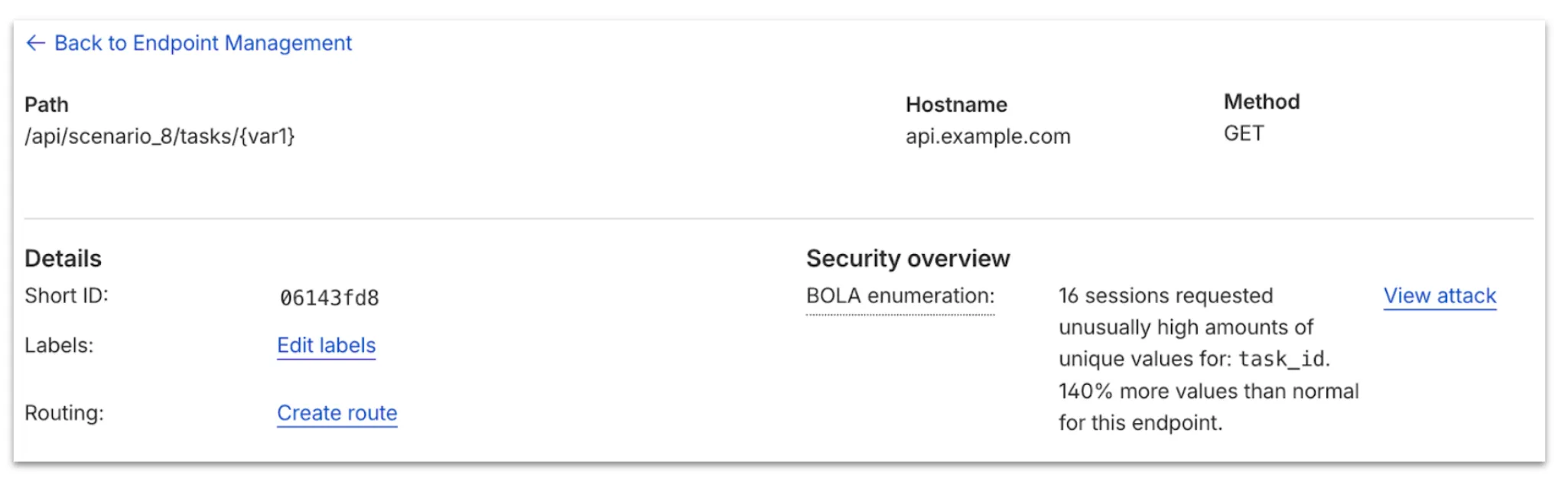Screen dimensions: 1568x482
Task: Click the Security overview heading
Action: (907, 259)
